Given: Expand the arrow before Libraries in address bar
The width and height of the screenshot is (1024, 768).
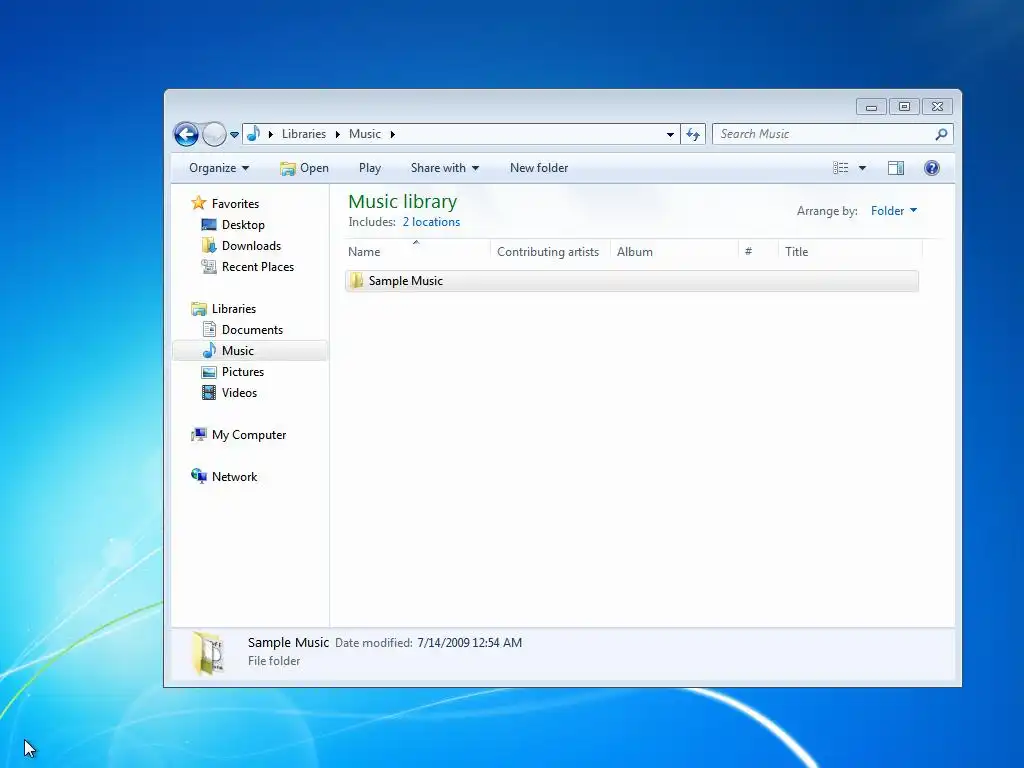Looking at the screenshot, I should (270, 134).
